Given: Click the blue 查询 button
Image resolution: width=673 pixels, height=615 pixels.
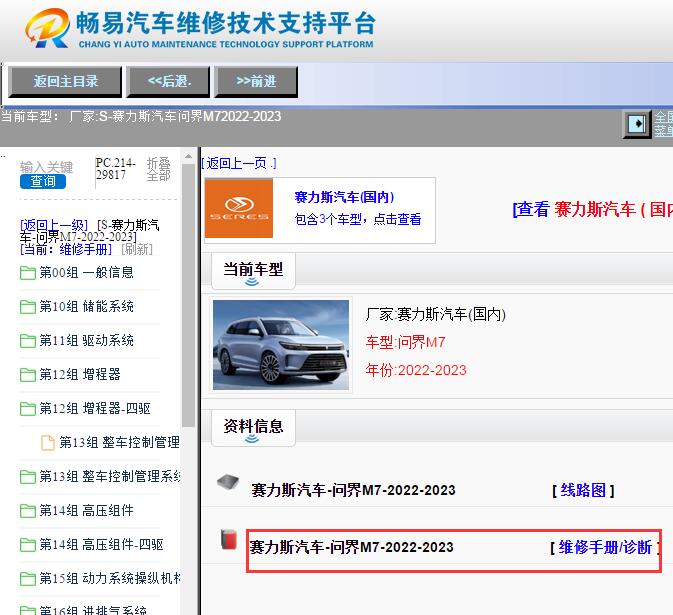Looking at the screenshot, I should coord(43,182).
